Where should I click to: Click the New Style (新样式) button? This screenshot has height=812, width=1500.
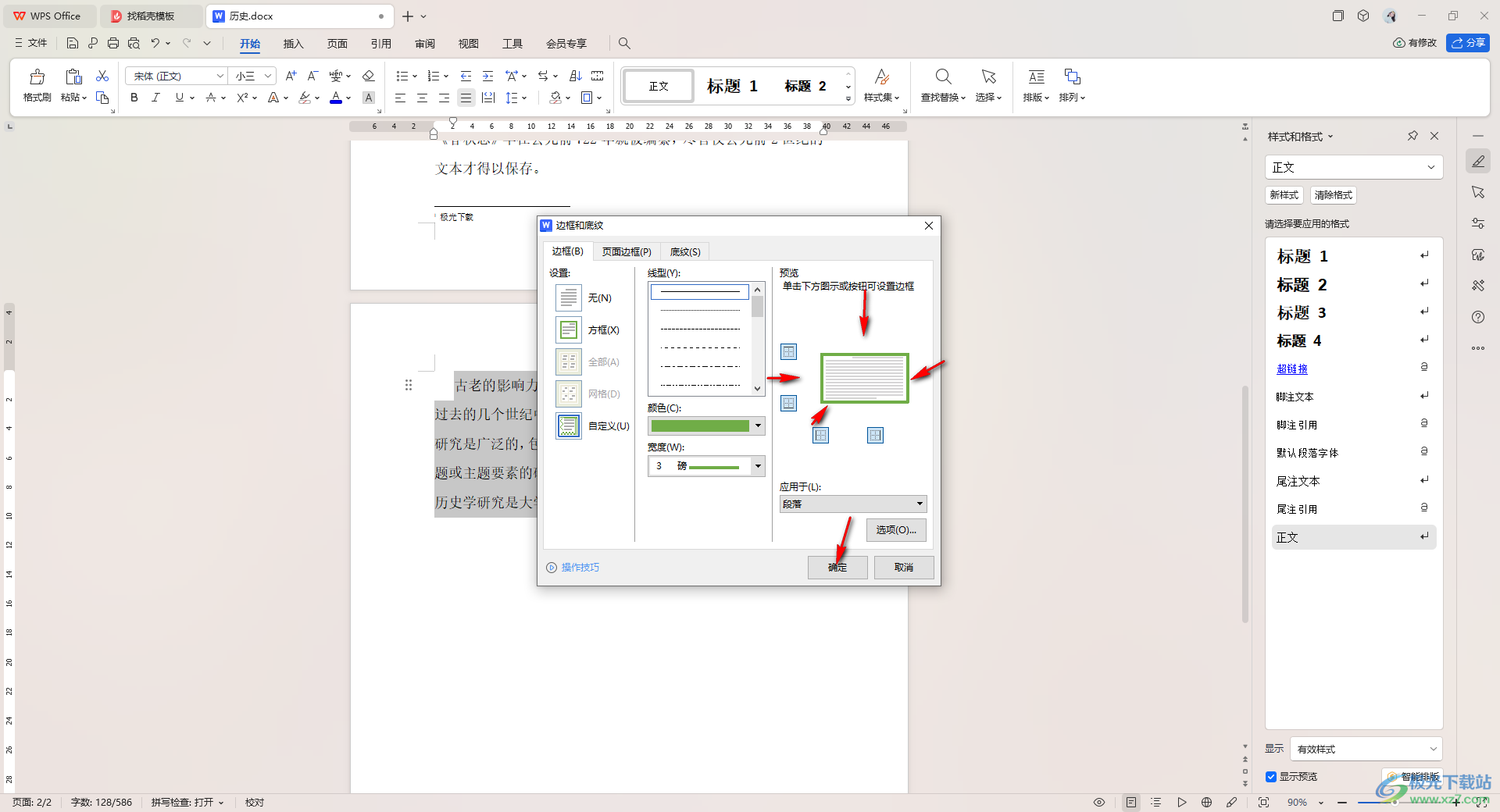1284,195
